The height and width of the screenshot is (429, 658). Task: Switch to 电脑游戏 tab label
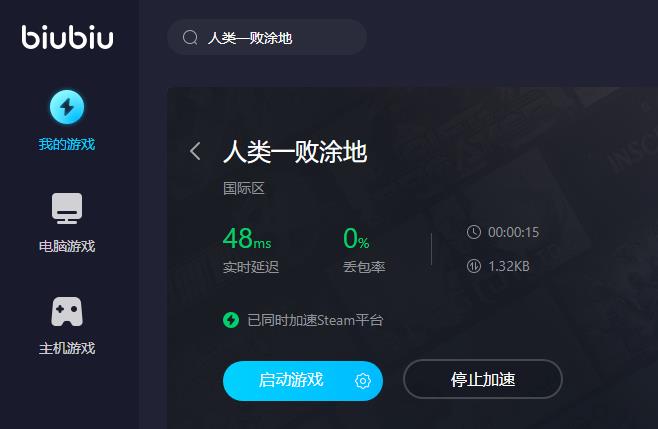point(67,246)
